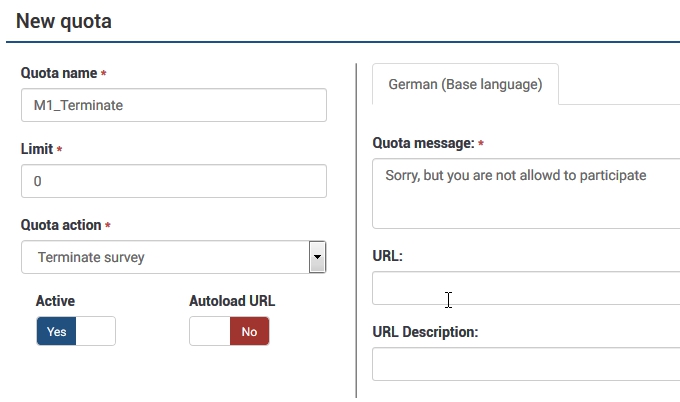Click the blue Yes on Active switch
This screenshot has height=402, width=680.
[x=56, y=332]
